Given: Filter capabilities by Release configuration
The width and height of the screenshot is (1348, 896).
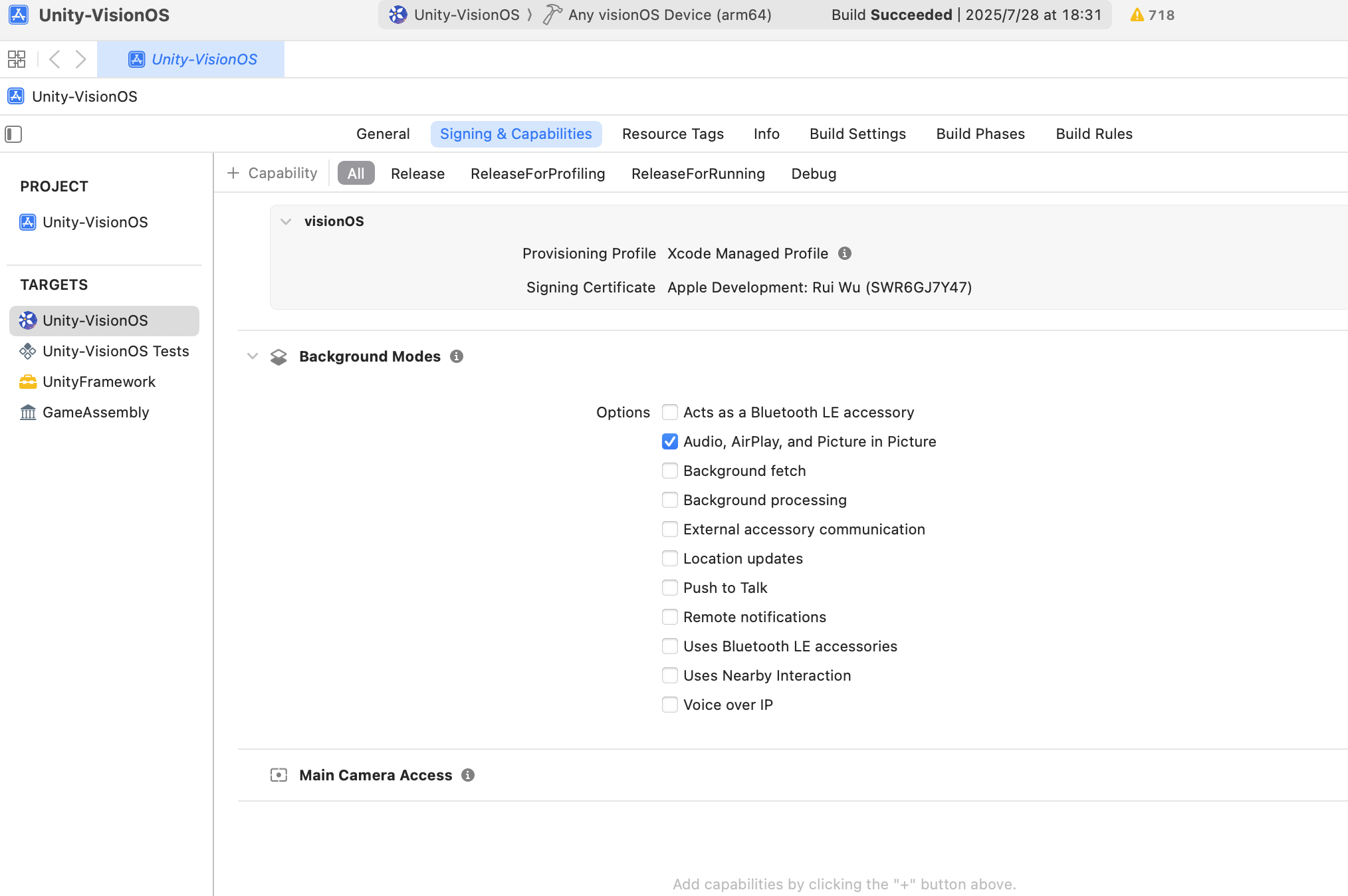Looking at the screenshot, I should [417, 173].
